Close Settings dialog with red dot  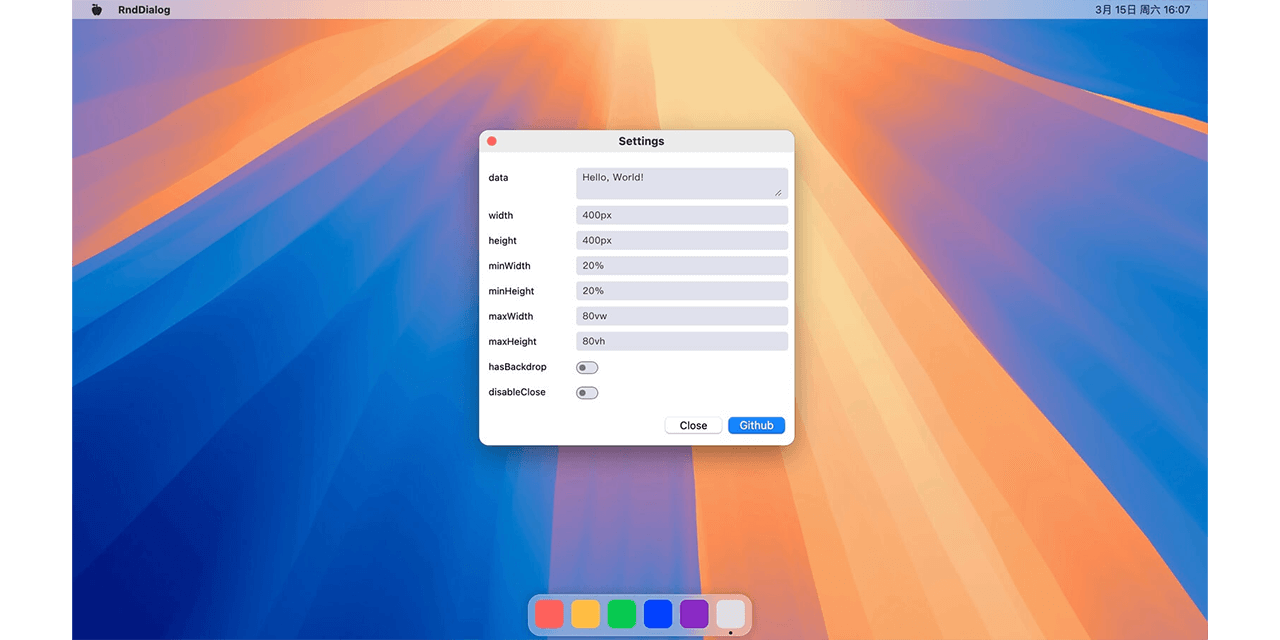492,141
